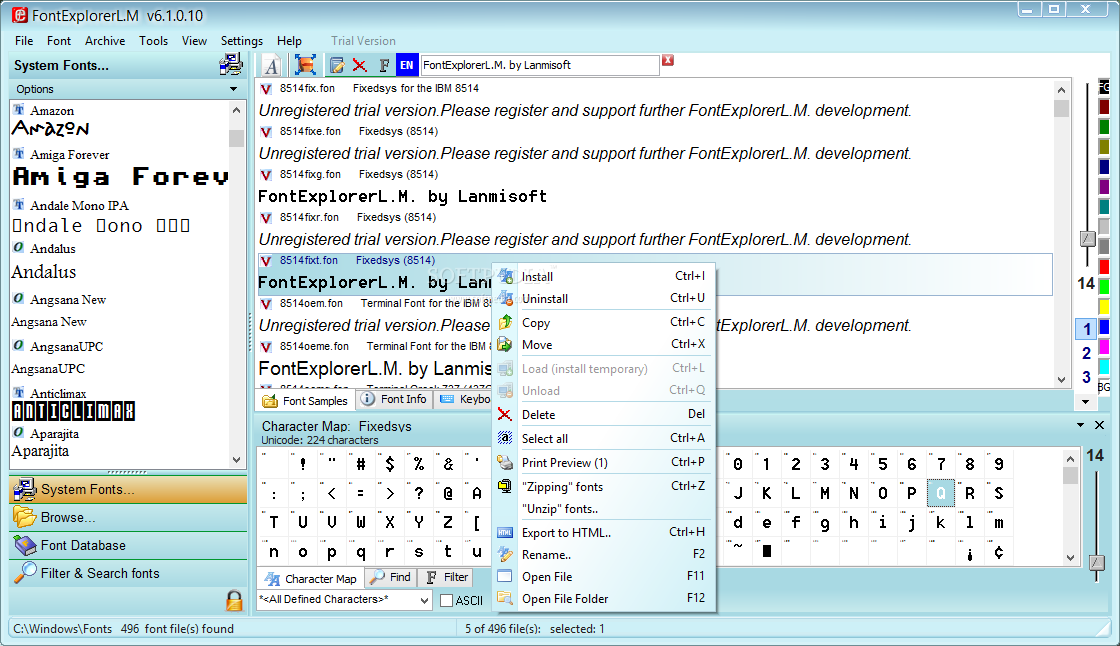
Task: Open the File menu
Action: pyautogui.click(x=24, y=41)
